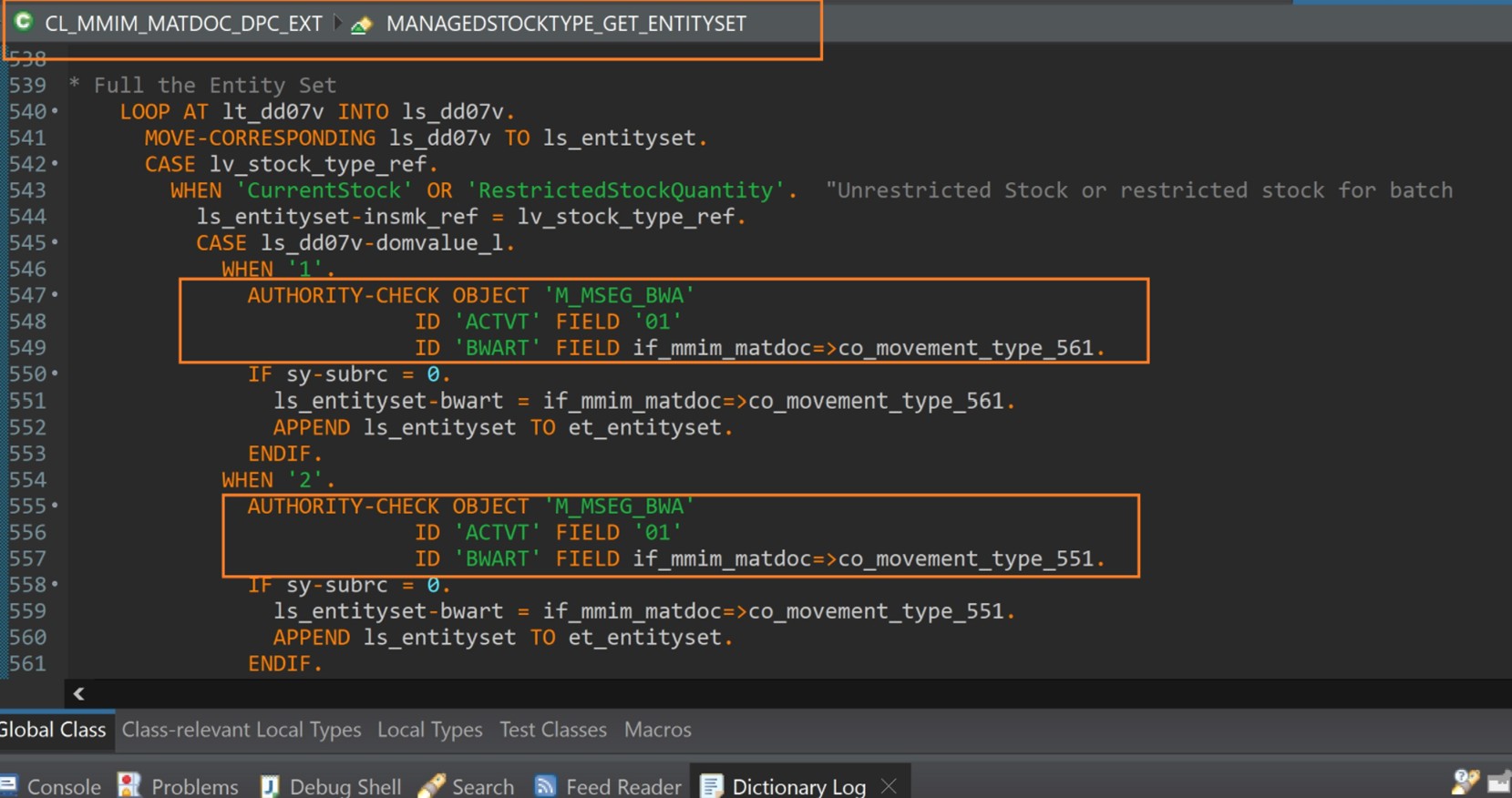Click the block marker dot at line 555
Viewport: 1512px width, 798px height.
click(55, 506)
